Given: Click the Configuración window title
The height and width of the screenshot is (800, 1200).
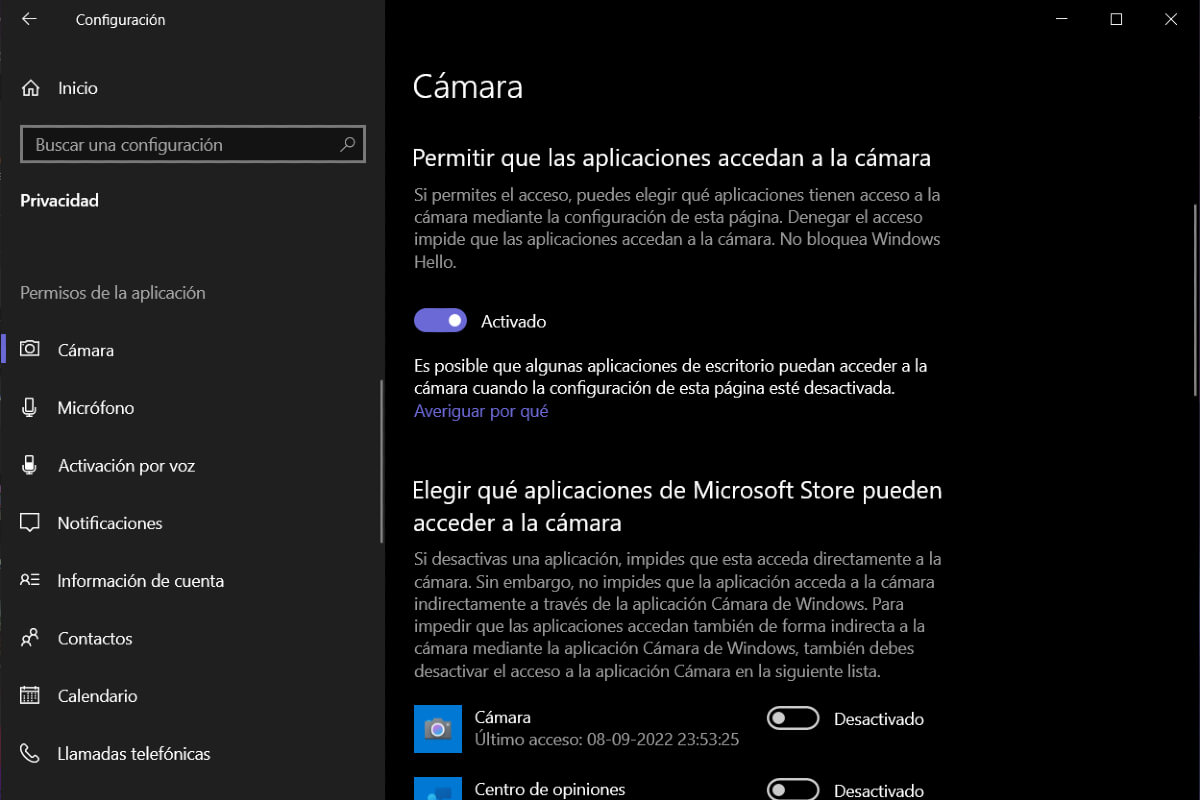Looking at the screenshot, I should point(121,20).
